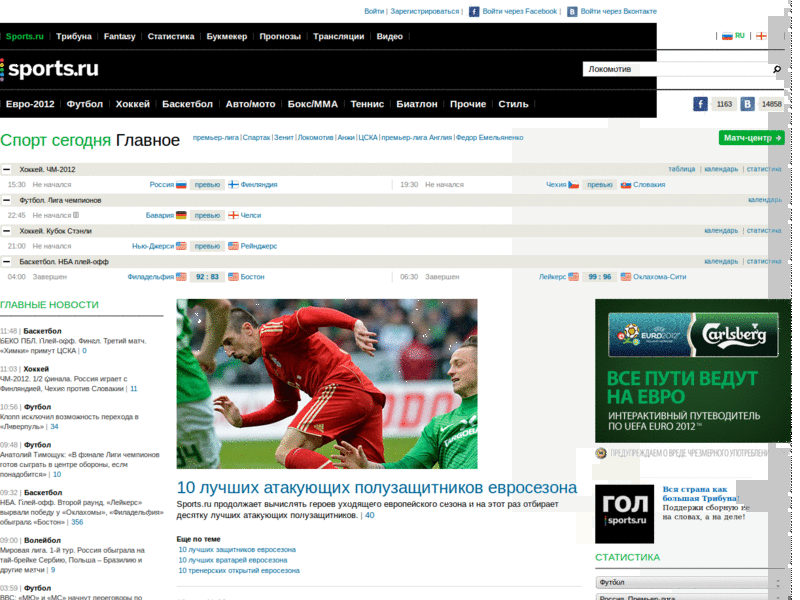Open the Футбол statistics dropdown
Viewport: 800px width, 600px height.
[x=690, y=582]
